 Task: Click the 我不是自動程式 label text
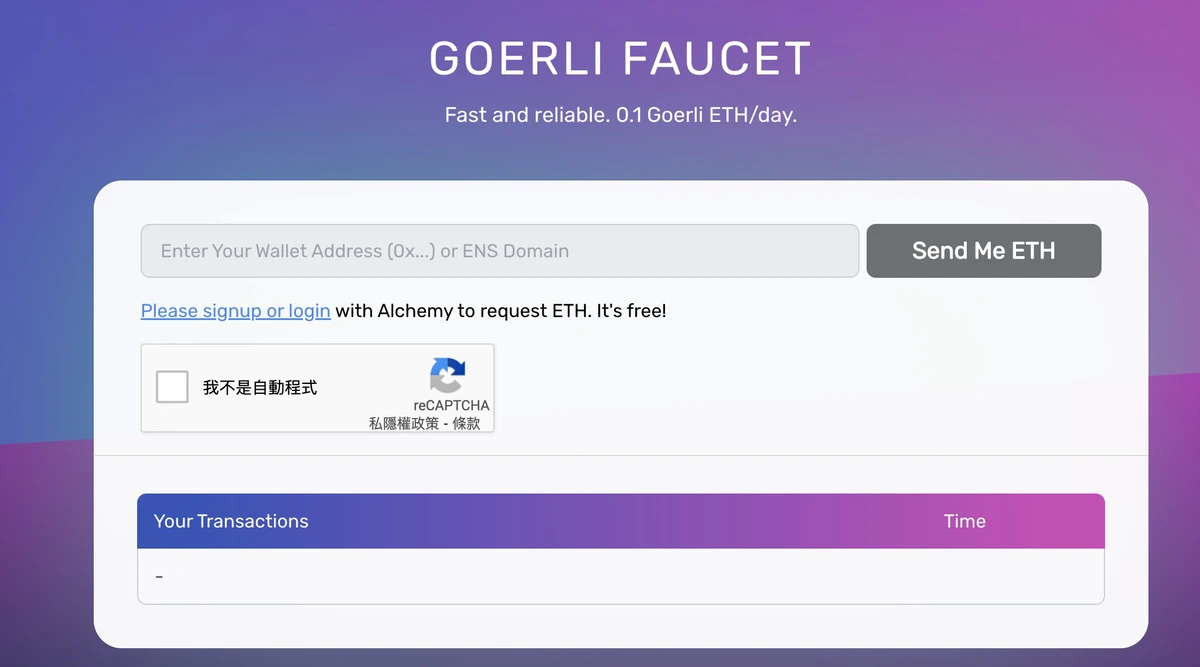click(x=260, y=388)
